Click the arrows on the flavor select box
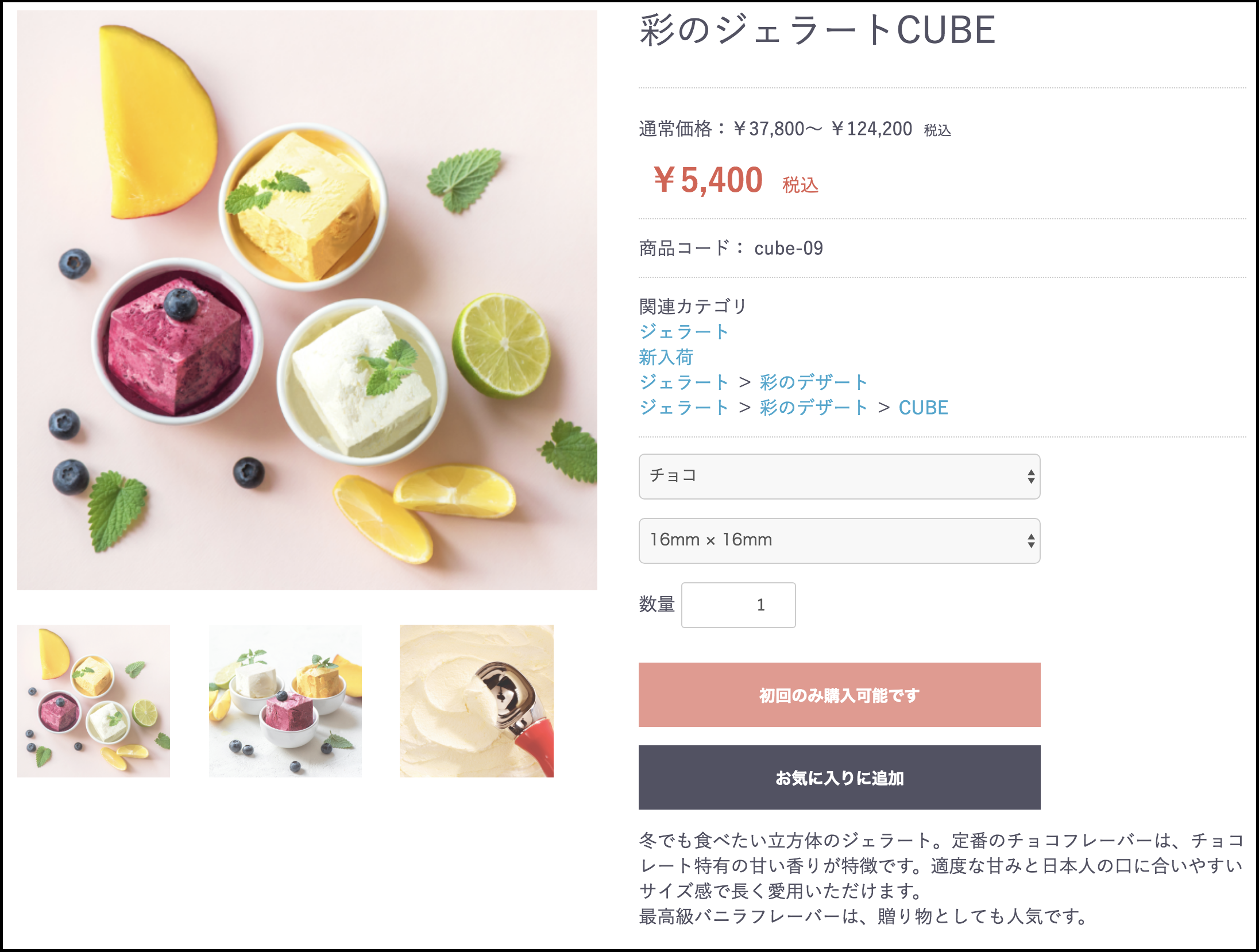Viewport: 1259px width, 952px height. (1031, 476)
